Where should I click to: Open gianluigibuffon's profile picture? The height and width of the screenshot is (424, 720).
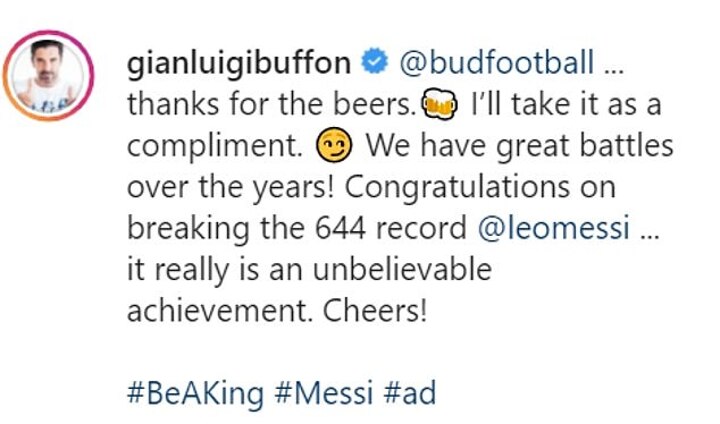tap(48, 74)
